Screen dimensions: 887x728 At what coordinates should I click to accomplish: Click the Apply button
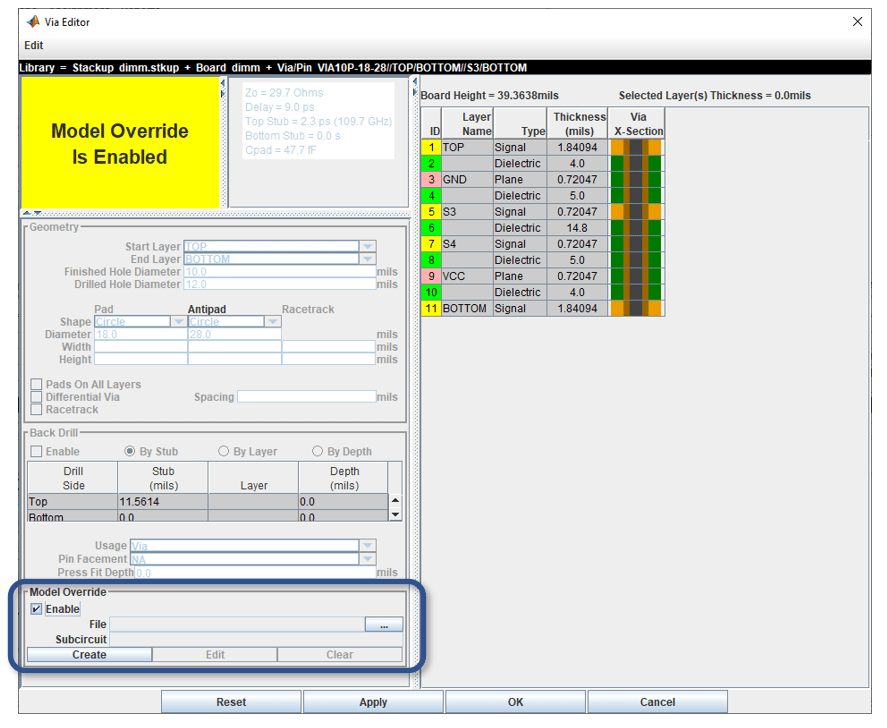coord(372,701)
